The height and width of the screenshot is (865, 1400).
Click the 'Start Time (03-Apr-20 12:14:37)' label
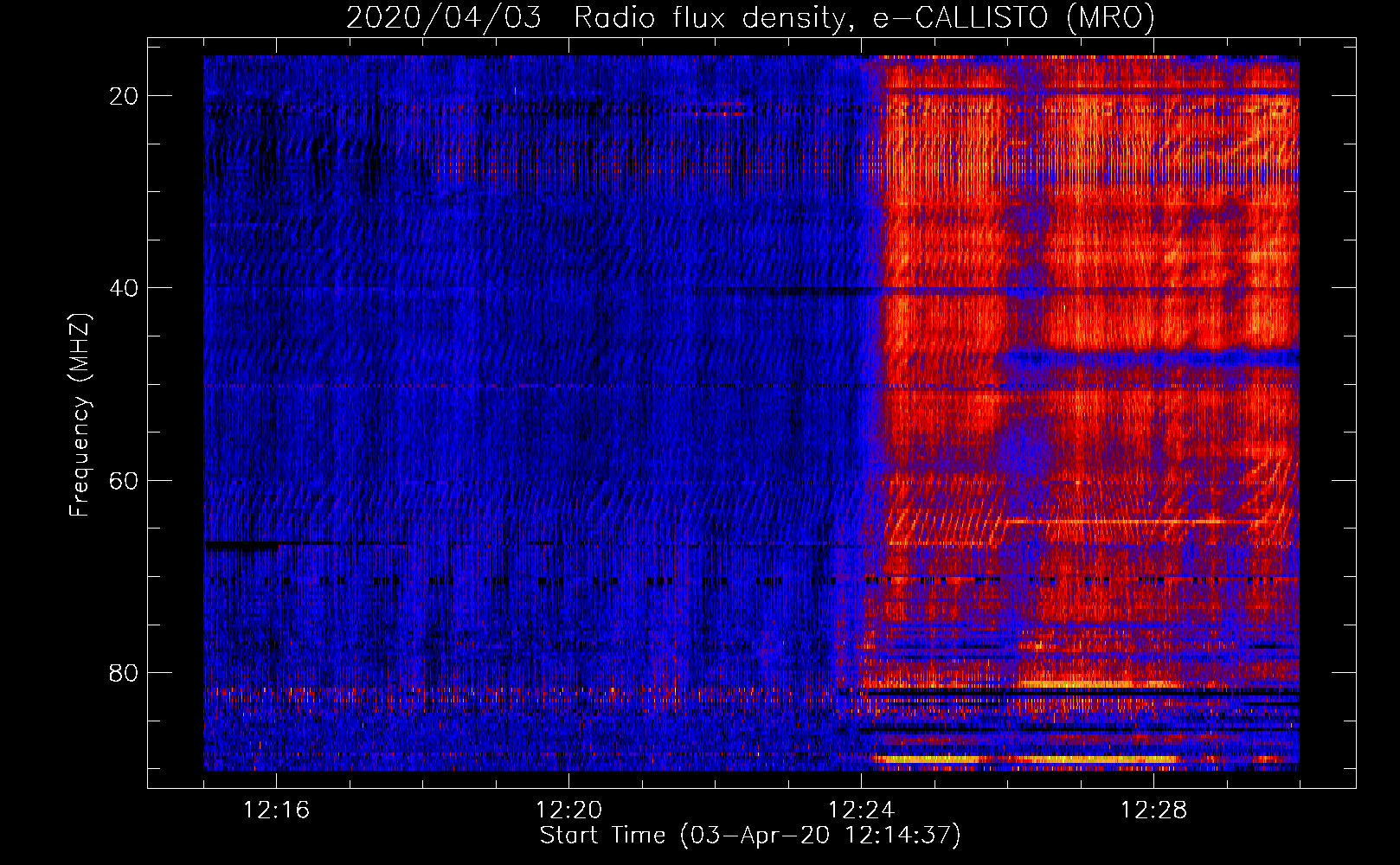(750, 836)
